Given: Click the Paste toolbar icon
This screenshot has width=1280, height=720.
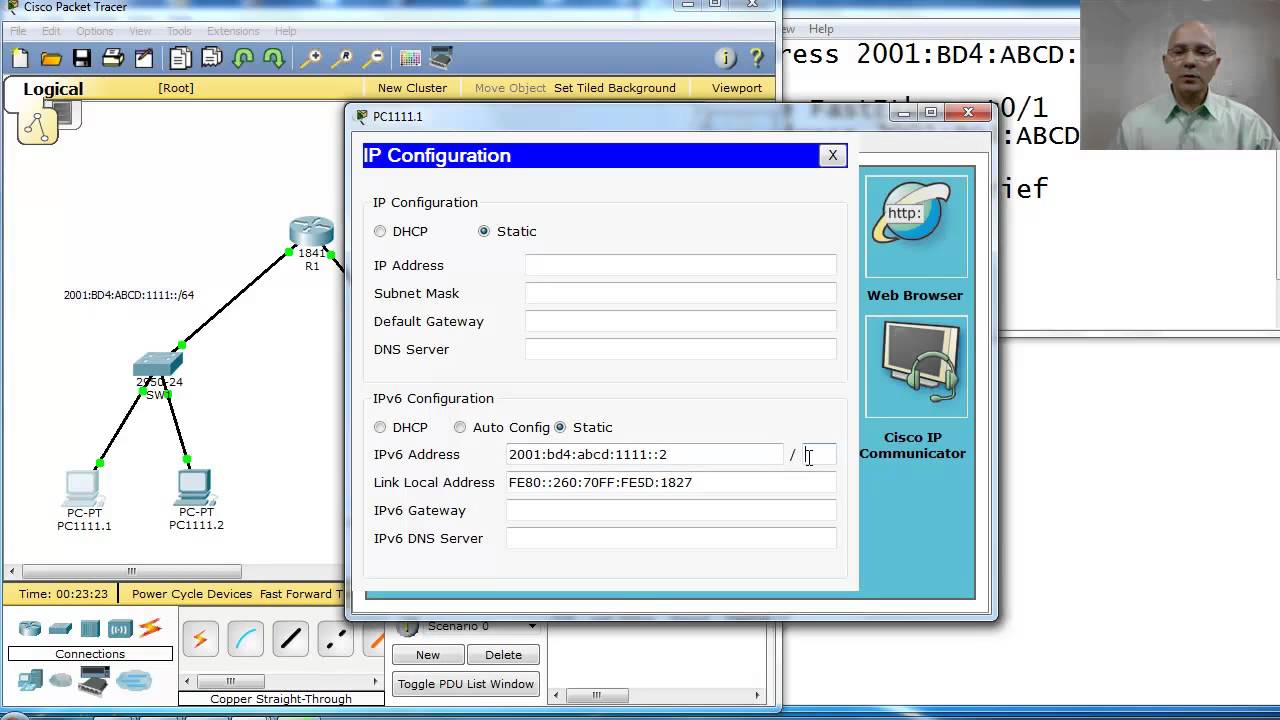Looking at the screenshot, I should 211,59.
